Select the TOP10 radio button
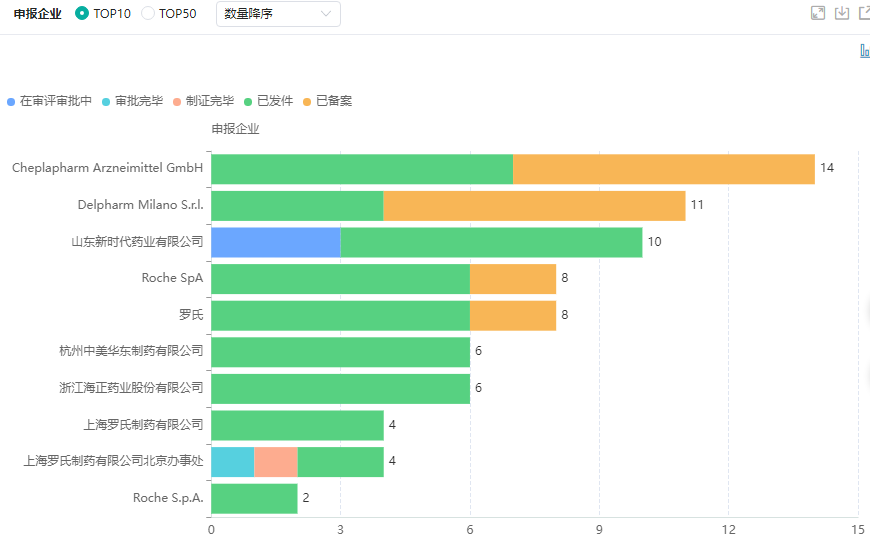 click(x=82, y=14)
